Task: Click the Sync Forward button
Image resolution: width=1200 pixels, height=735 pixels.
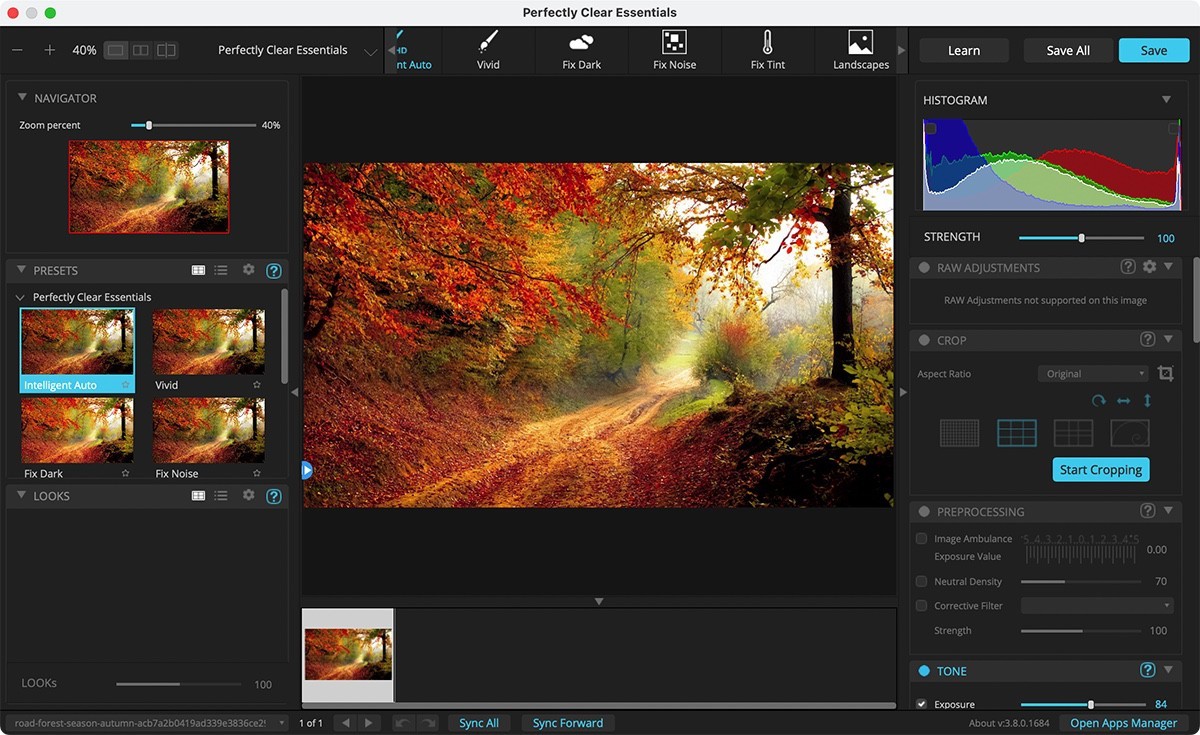Action: tap(567, 723)
